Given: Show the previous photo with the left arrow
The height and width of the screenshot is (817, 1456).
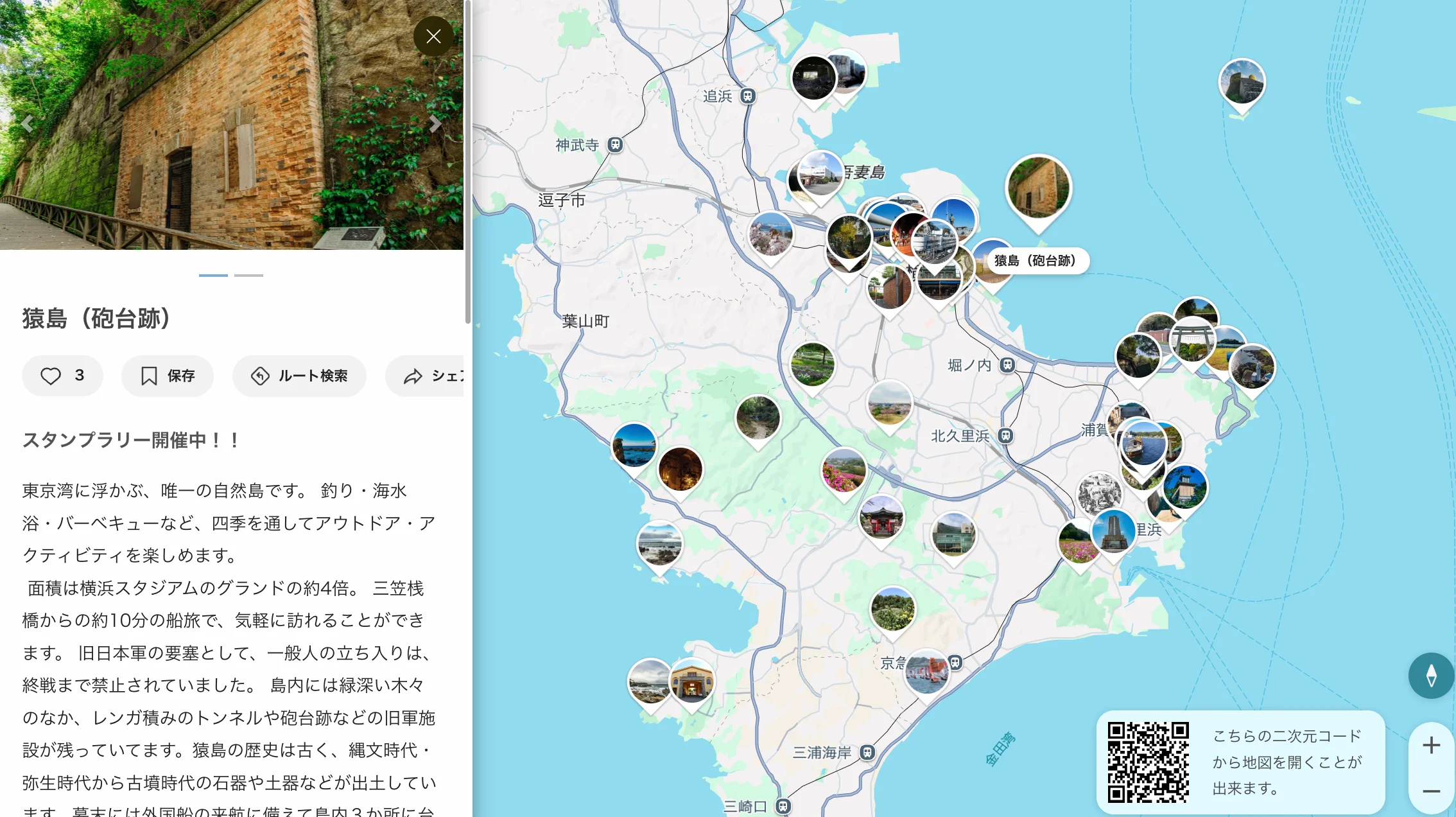Looking at the screenshot, I should 27,123.
